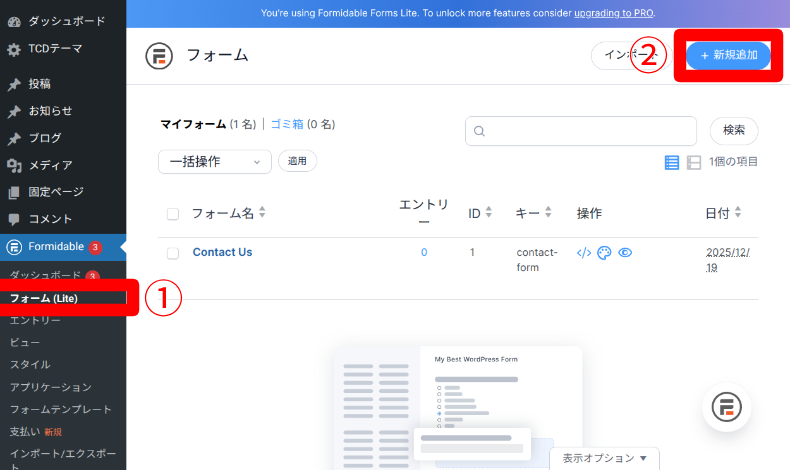
Task: Click the Formidable logo icon in the sidebar
Action: click(14, 247)
